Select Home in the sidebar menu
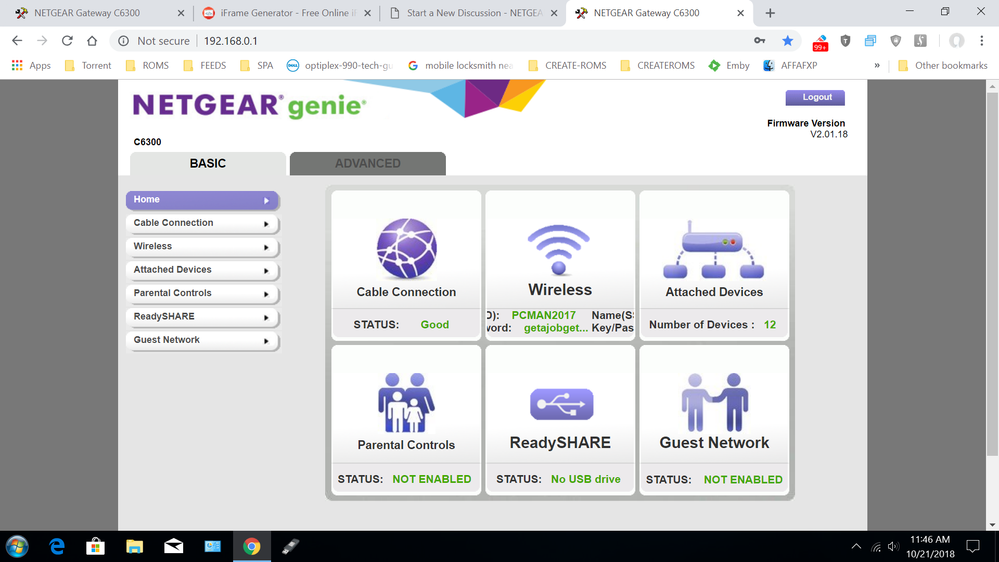 click(x=202, y=200)
